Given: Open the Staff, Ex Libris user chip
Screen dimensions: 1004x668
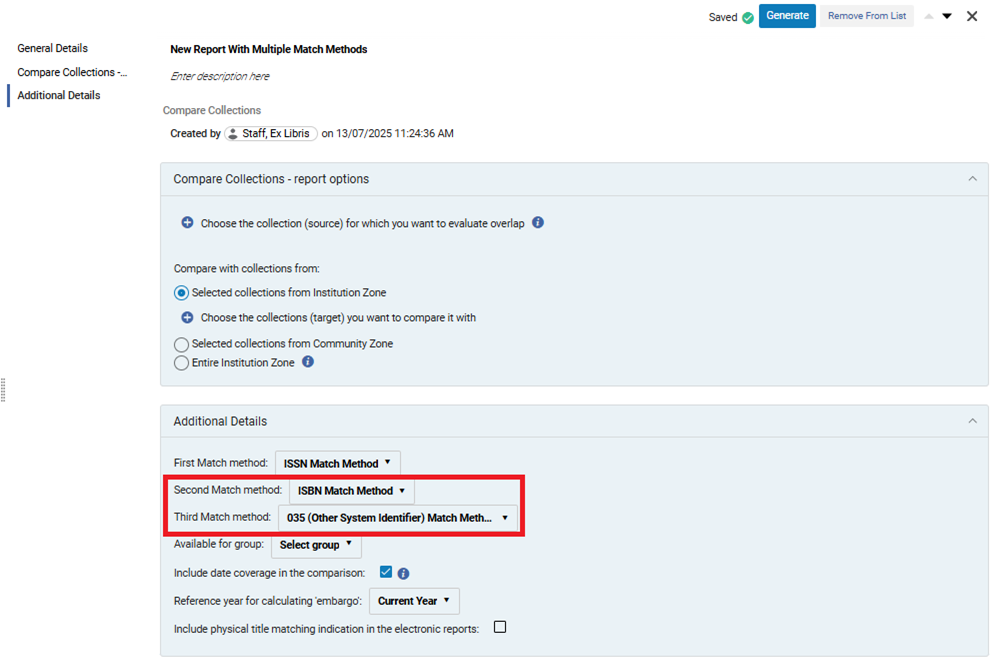Looking at the screenshot, I should [x=271, y=133].
